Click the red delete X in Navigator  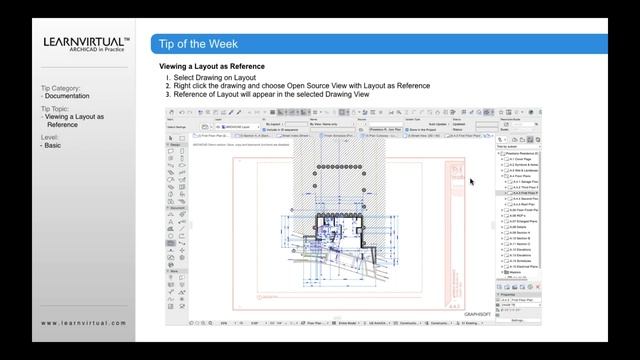coord(538,287)
